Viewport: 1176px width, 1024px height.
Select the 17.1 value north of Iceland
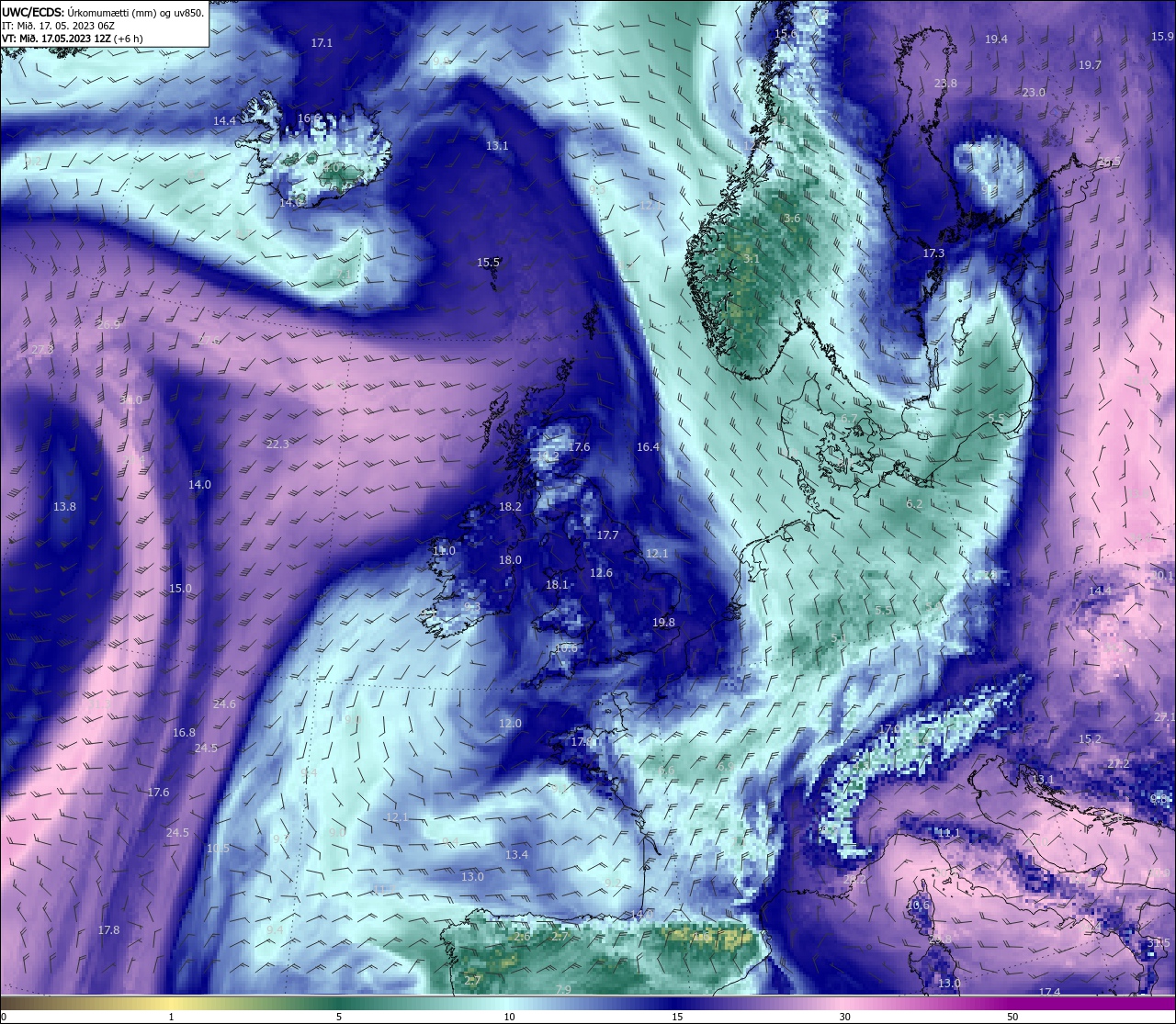(322, 43)
